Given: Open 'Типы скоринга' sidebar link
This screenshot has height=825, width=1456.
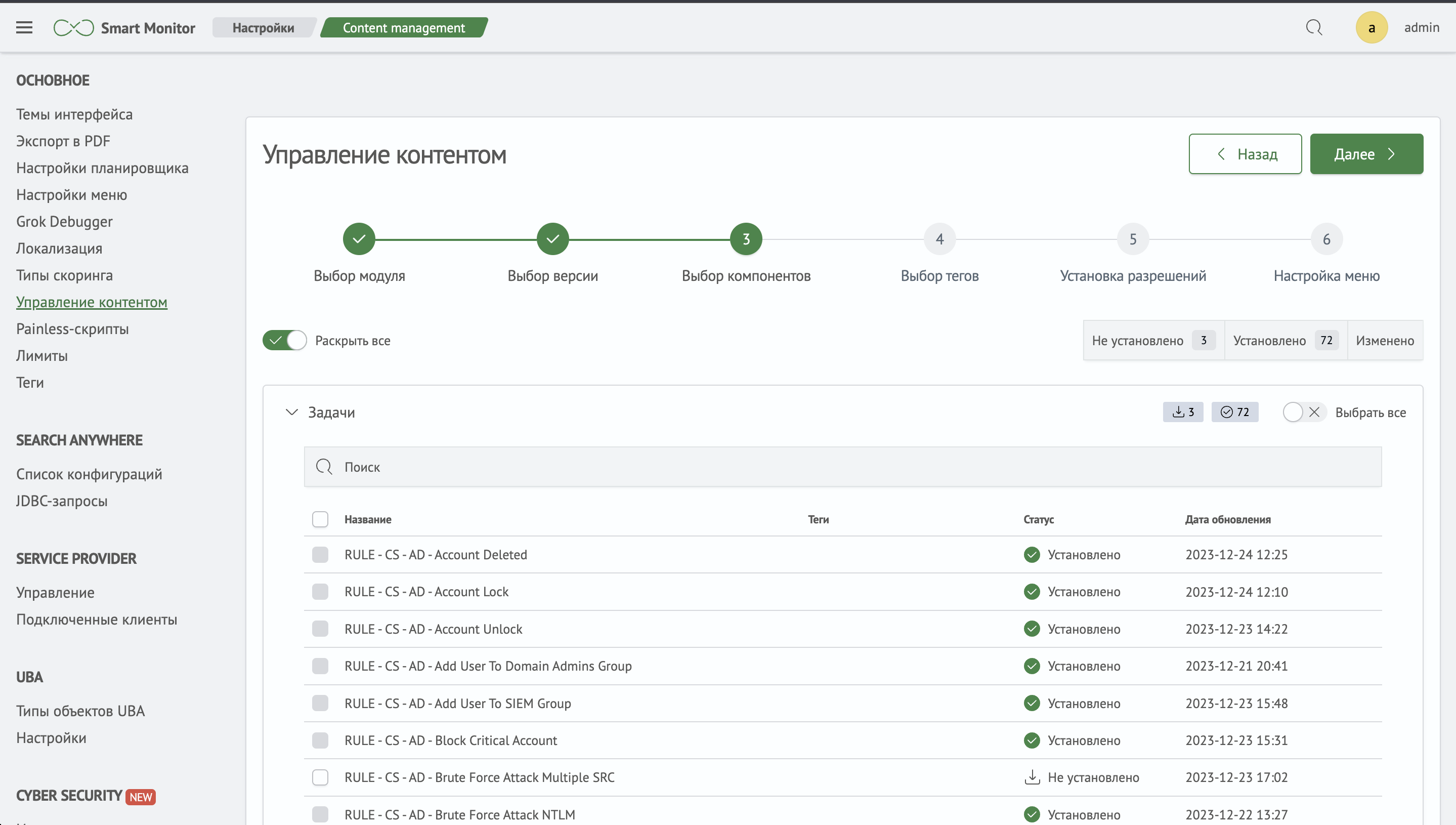Looking at the screenshot, I should click(64, 275).
